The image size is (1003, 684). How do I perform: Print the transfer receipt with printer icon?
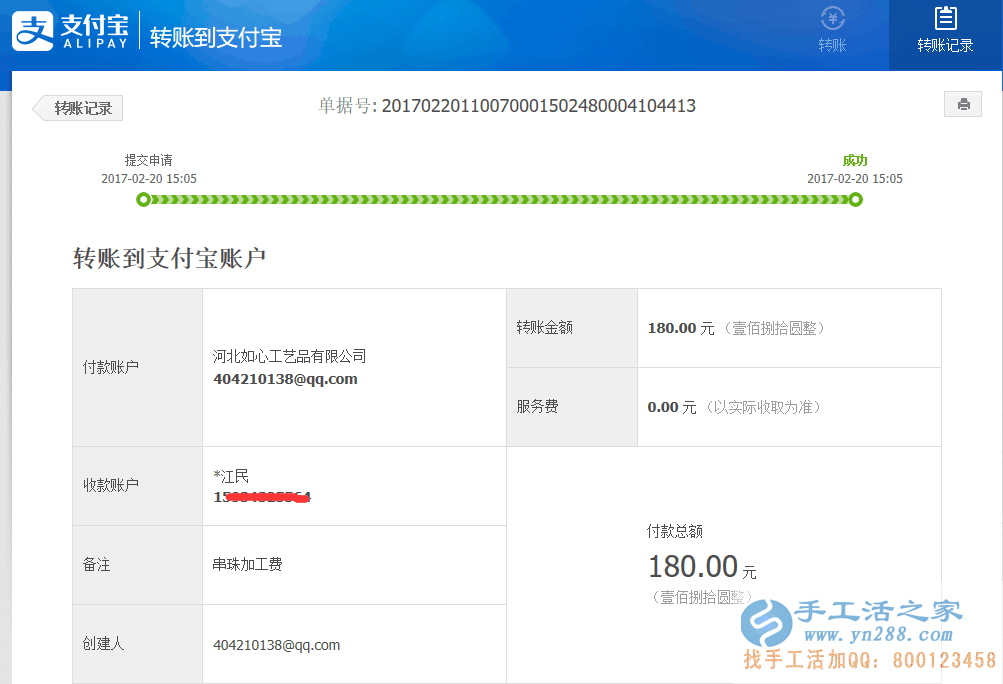tap(963, 104)
